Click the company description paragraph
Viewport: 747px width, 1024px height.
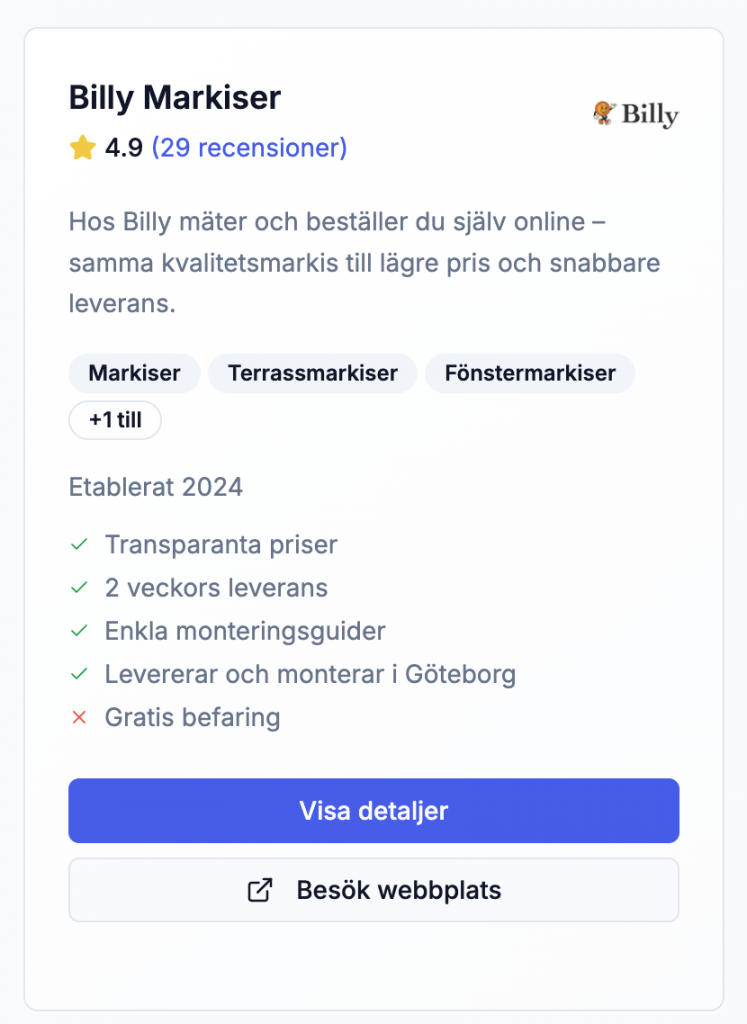pyautogui.click(x=365, y=262)
